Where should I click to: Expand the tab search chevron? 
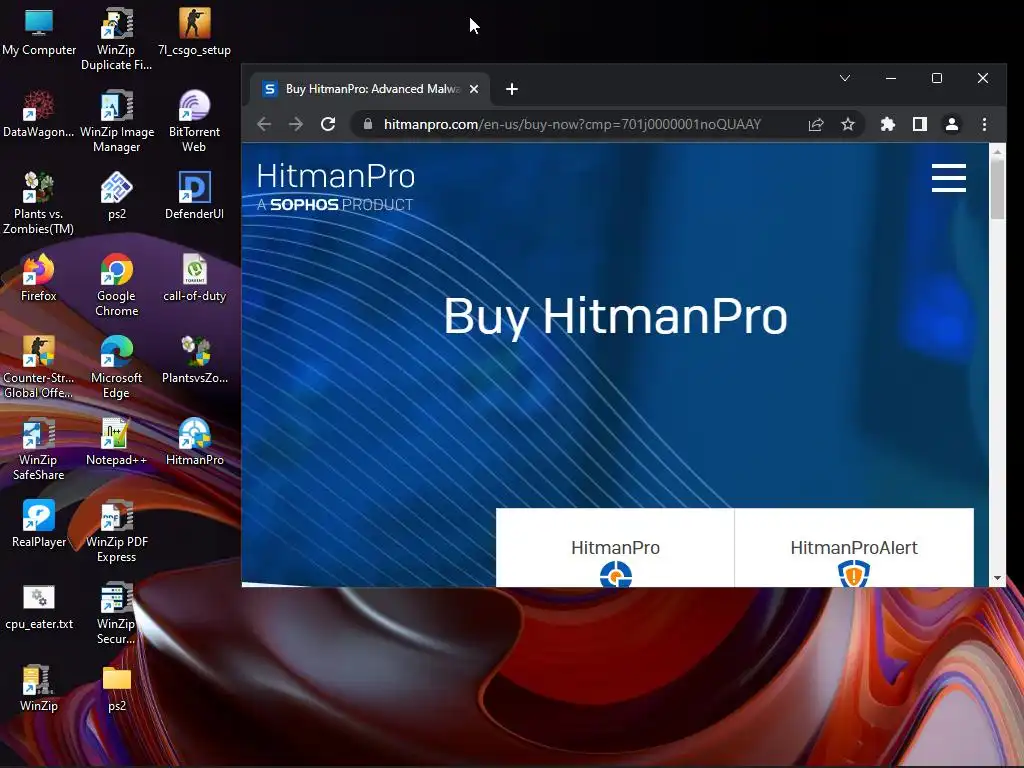844,78
